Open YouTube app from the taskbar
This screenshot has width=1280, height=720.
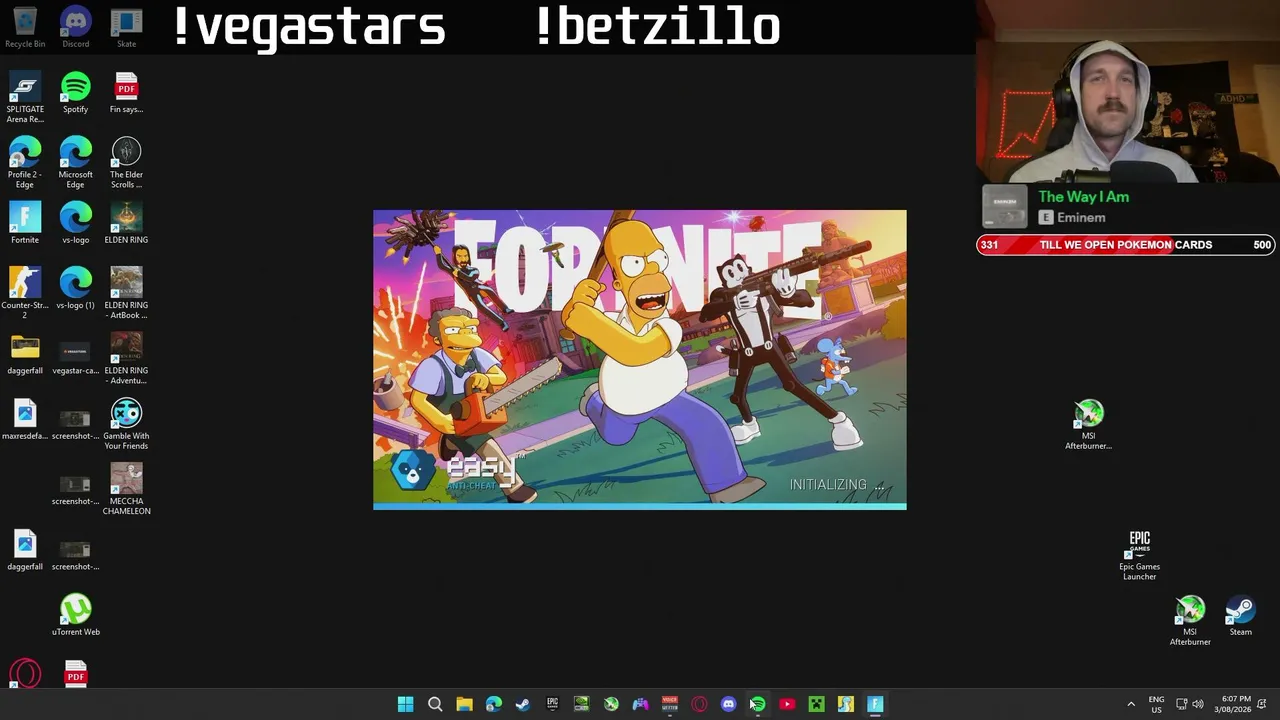[x=787, y=704]
